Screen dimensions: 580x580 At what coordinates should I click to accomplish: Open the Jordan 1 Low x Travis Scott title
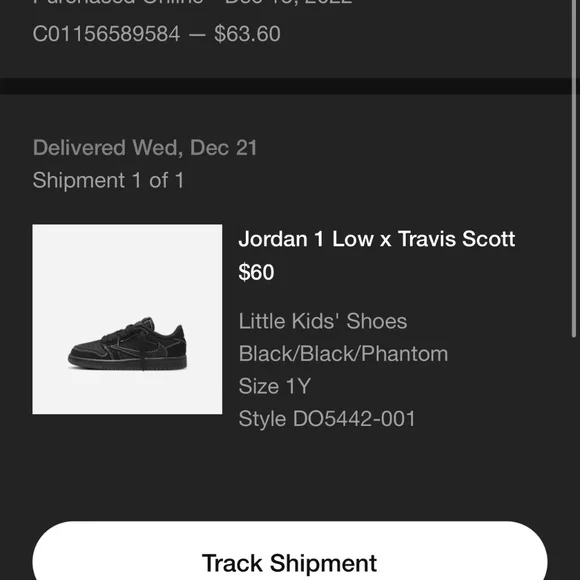click(x=377, y=239)
